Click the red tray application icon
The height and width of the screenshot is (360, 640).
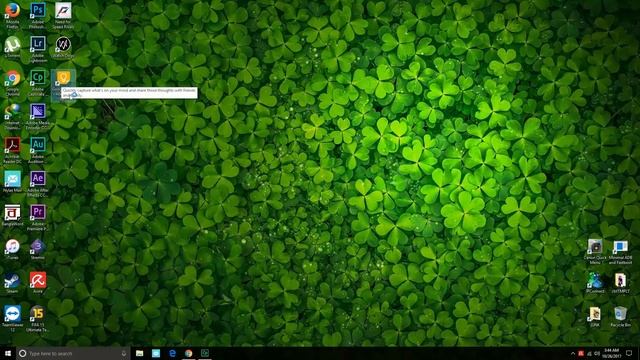581,353
